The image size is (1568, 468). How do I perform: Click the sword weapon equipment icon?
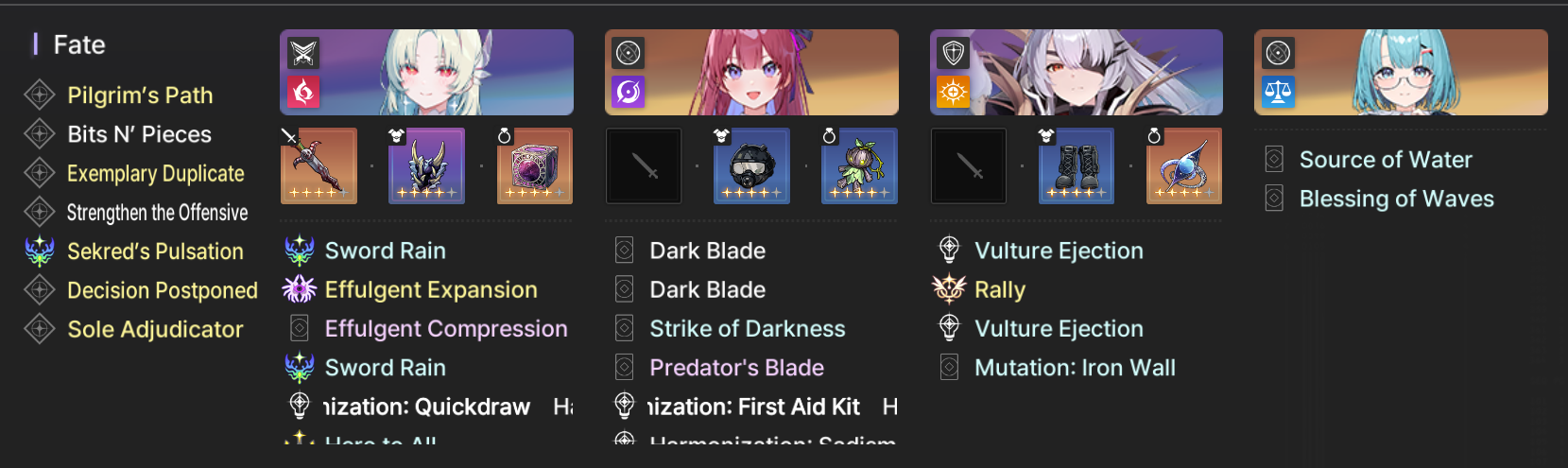pyautogui.click(x=319, y=166)
